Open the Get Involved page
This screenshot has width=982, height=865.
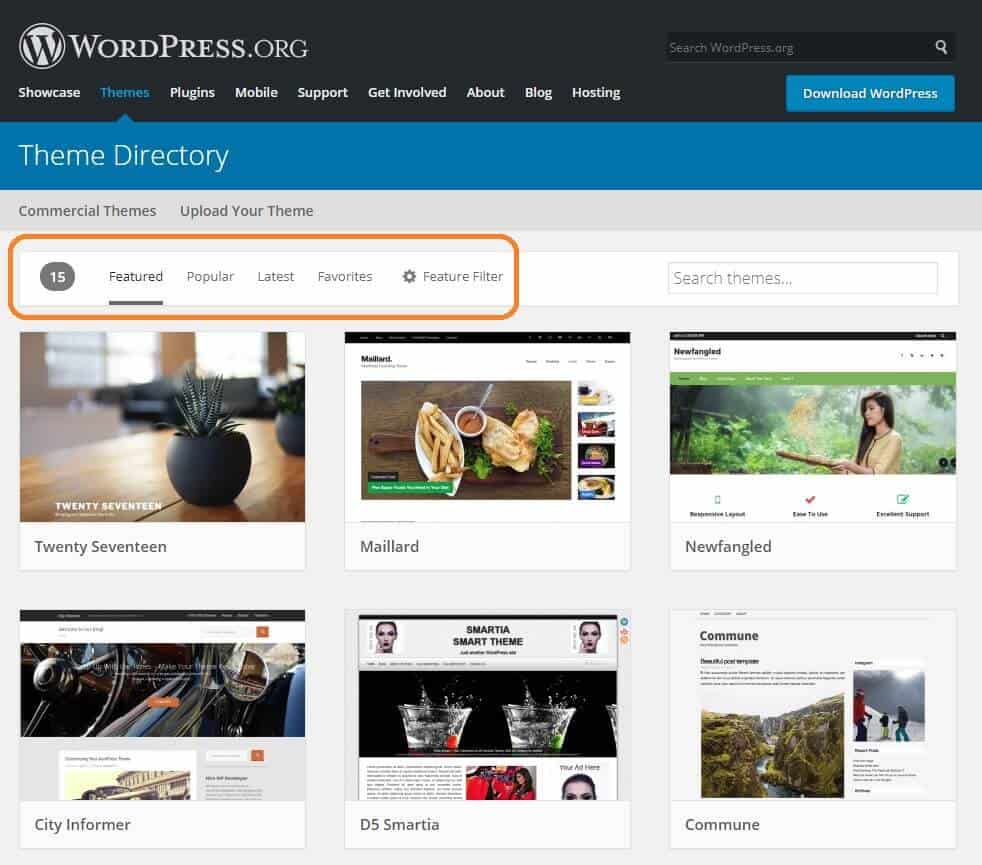click(407, 93)
